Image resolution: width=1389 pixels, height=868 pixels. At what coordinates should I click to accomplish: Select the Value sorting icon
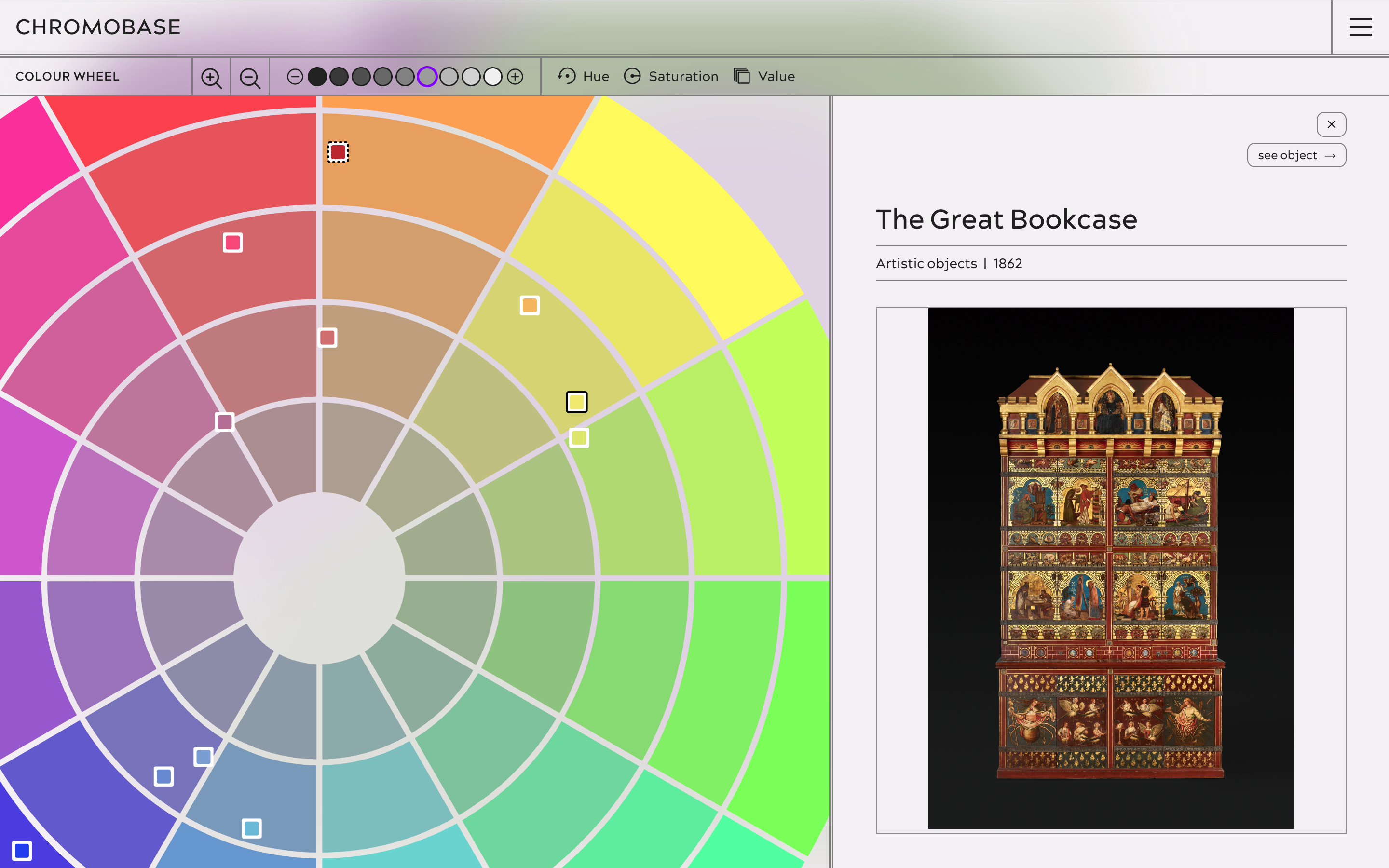click(742, 76)
